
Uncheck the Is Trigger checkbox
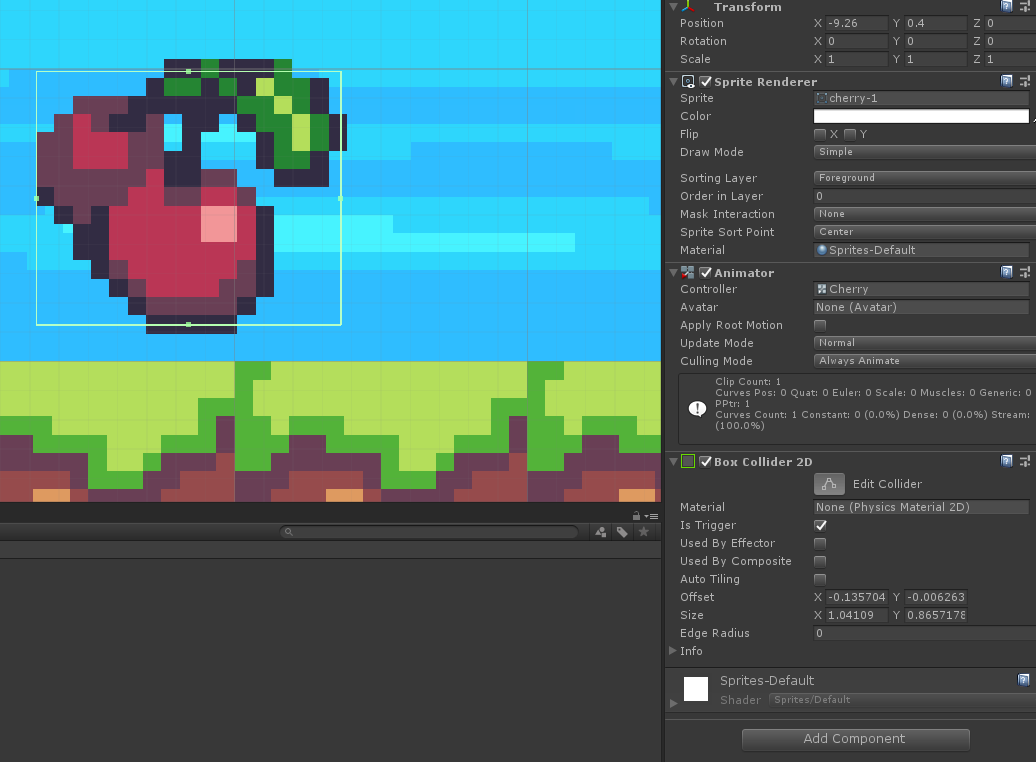820,525
